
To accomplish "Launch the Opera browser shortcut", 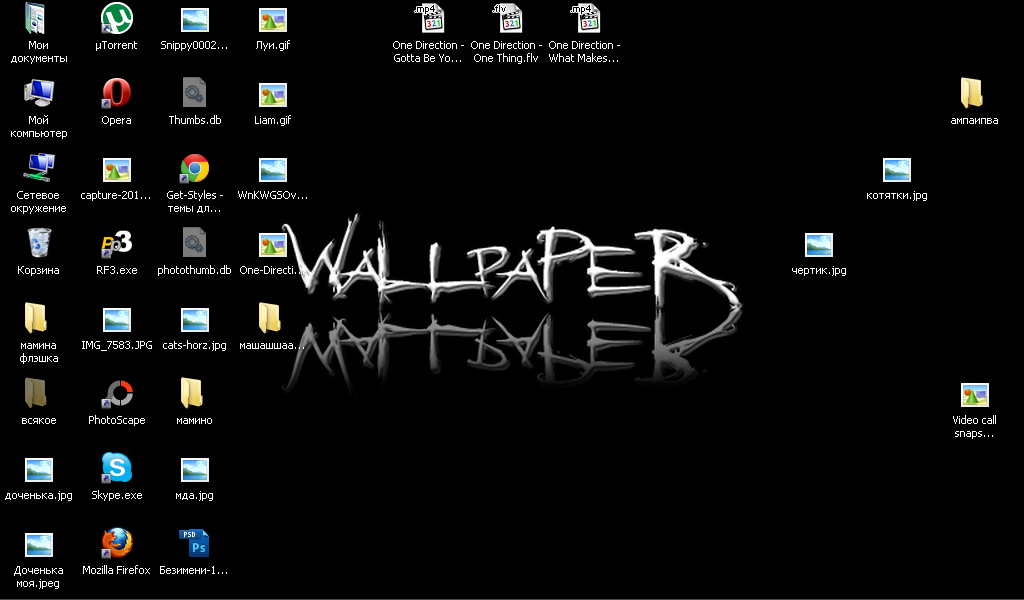I will pos(116,94).
